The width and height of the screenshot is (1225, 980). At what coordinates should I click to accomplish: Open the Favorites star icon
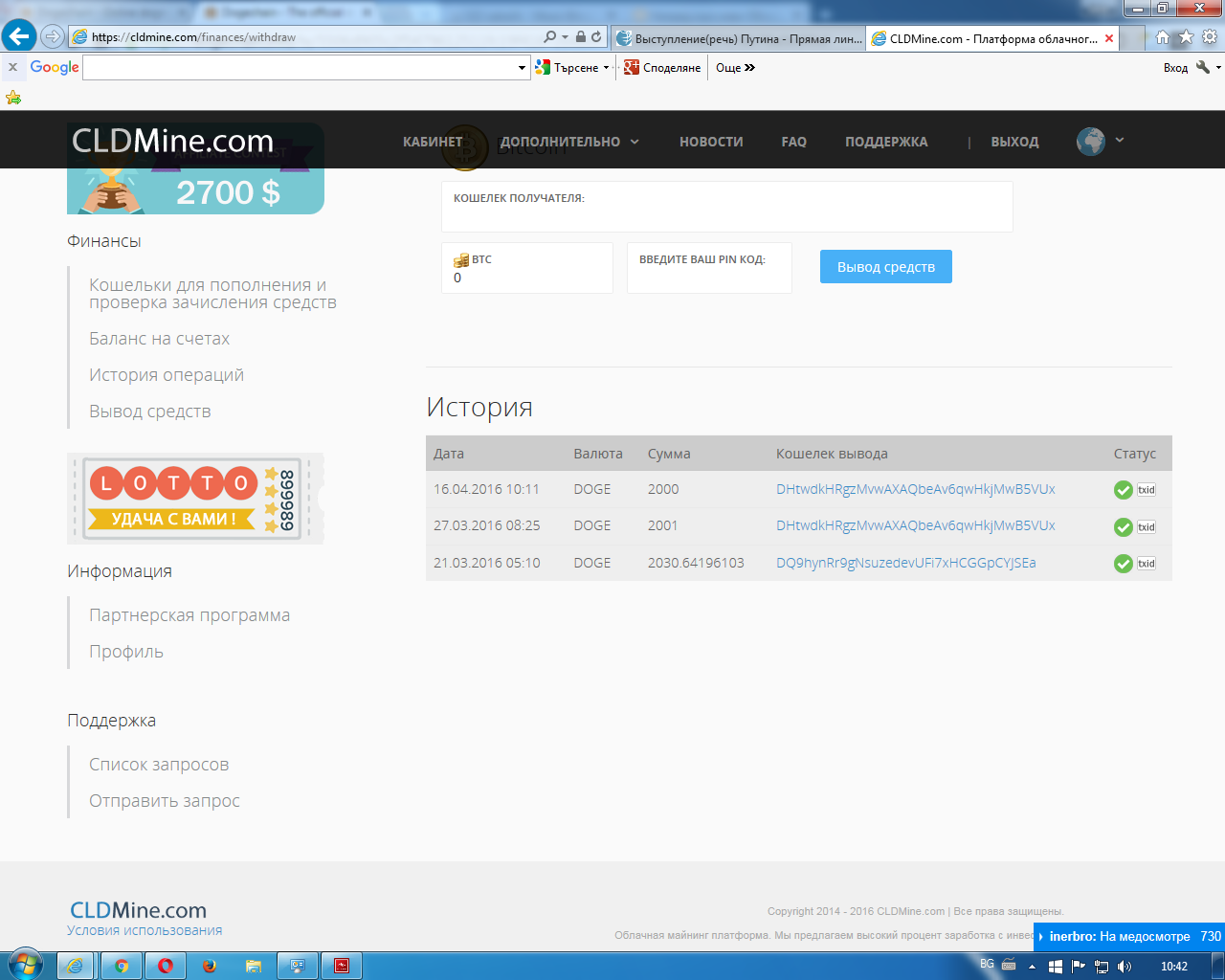pyautogui.click(x=1186, y=36)
